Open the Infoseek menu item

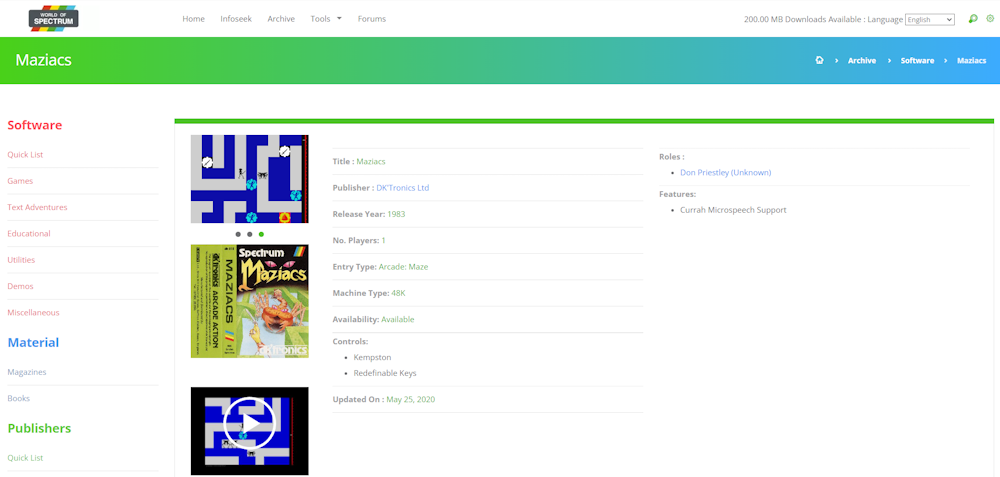(x=236, y=19)
